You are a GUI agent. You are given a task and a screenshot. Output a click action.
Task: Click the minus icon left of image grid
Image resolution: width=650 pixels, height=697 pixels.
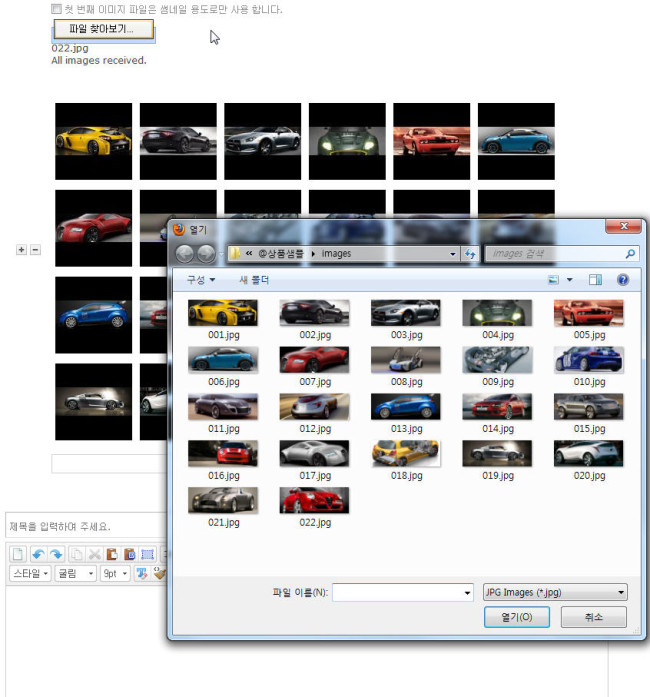pos(35,249)
